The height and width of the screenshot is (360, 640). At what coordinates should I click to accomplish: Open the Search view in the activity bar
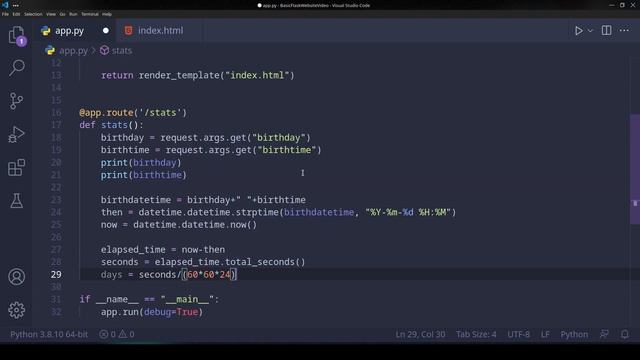point(16,68)
